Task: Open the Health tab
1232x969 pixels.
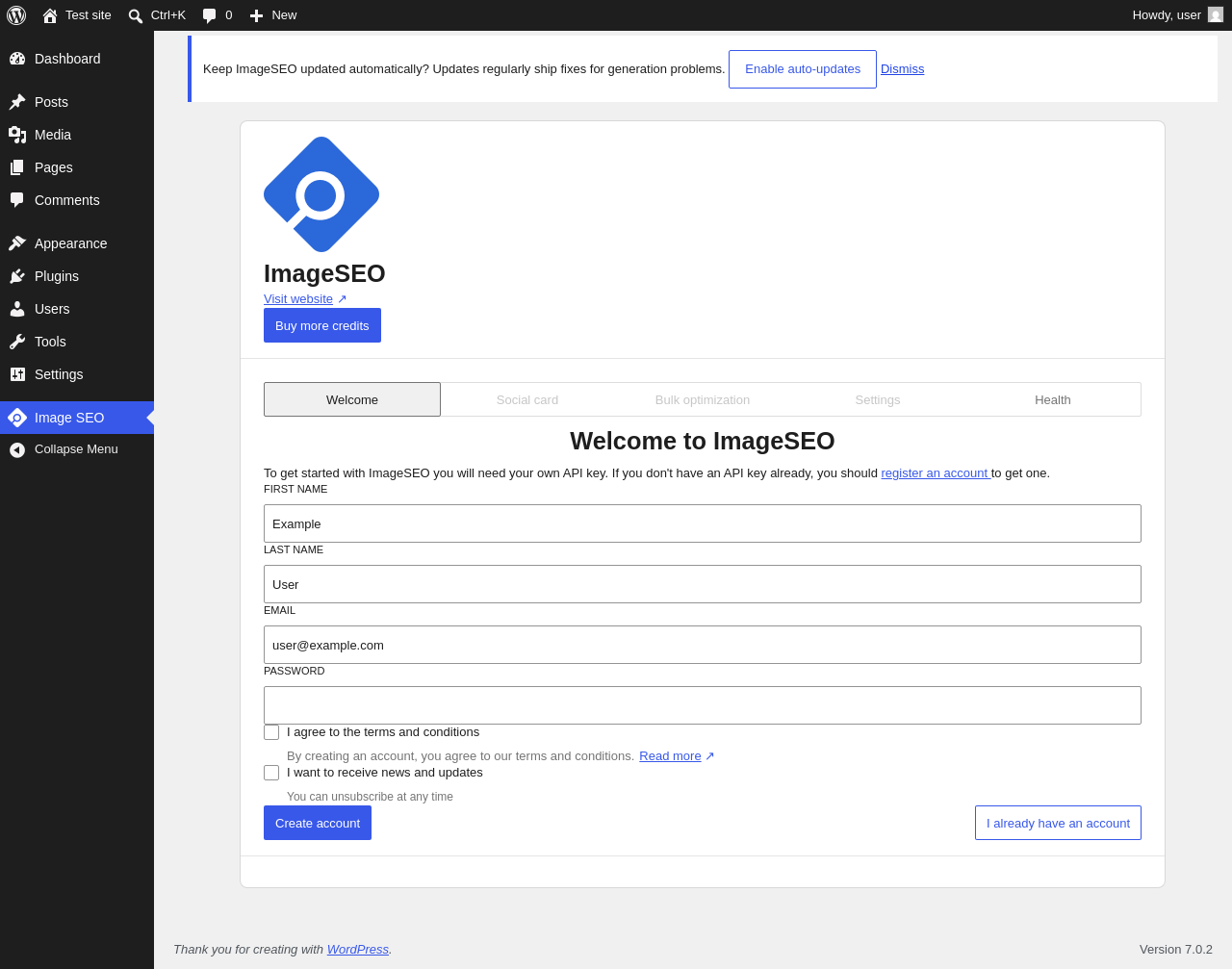Action: pos(1053,399)
